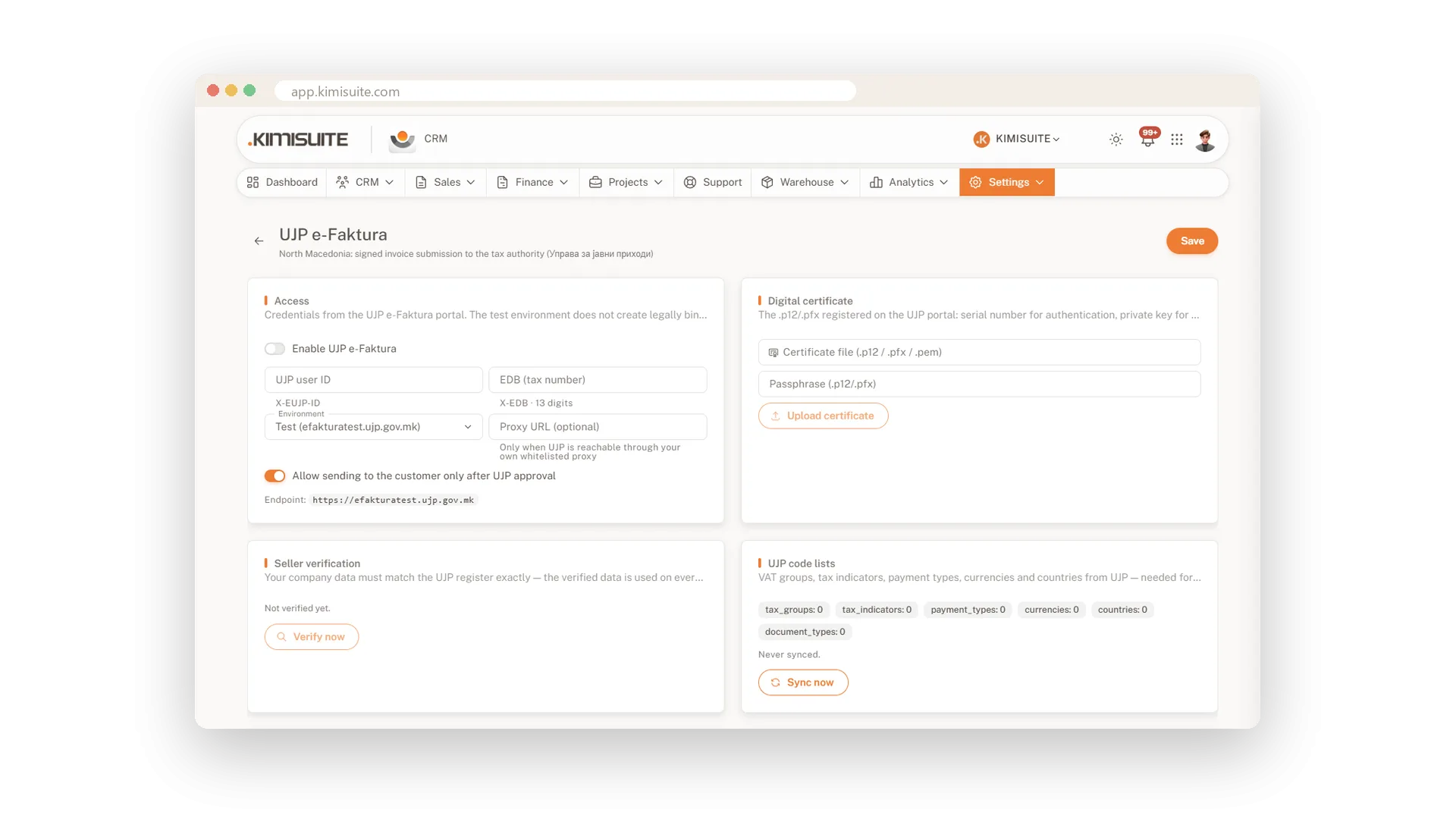Click the Dashboard grid icon
This screenshot has height=819, width=1456.
(253, 183)
